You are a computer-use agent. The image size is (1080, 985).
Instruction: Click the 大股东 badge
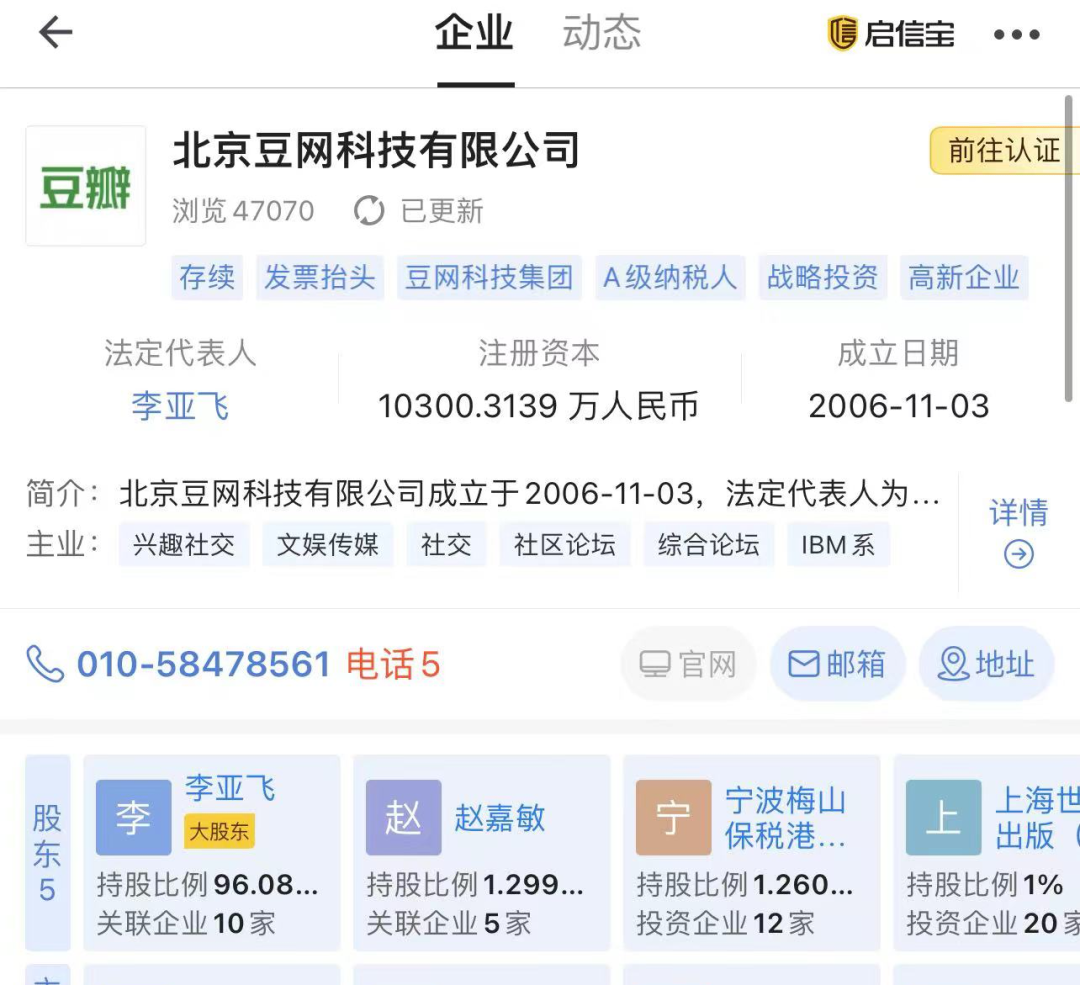click(219, 831)
